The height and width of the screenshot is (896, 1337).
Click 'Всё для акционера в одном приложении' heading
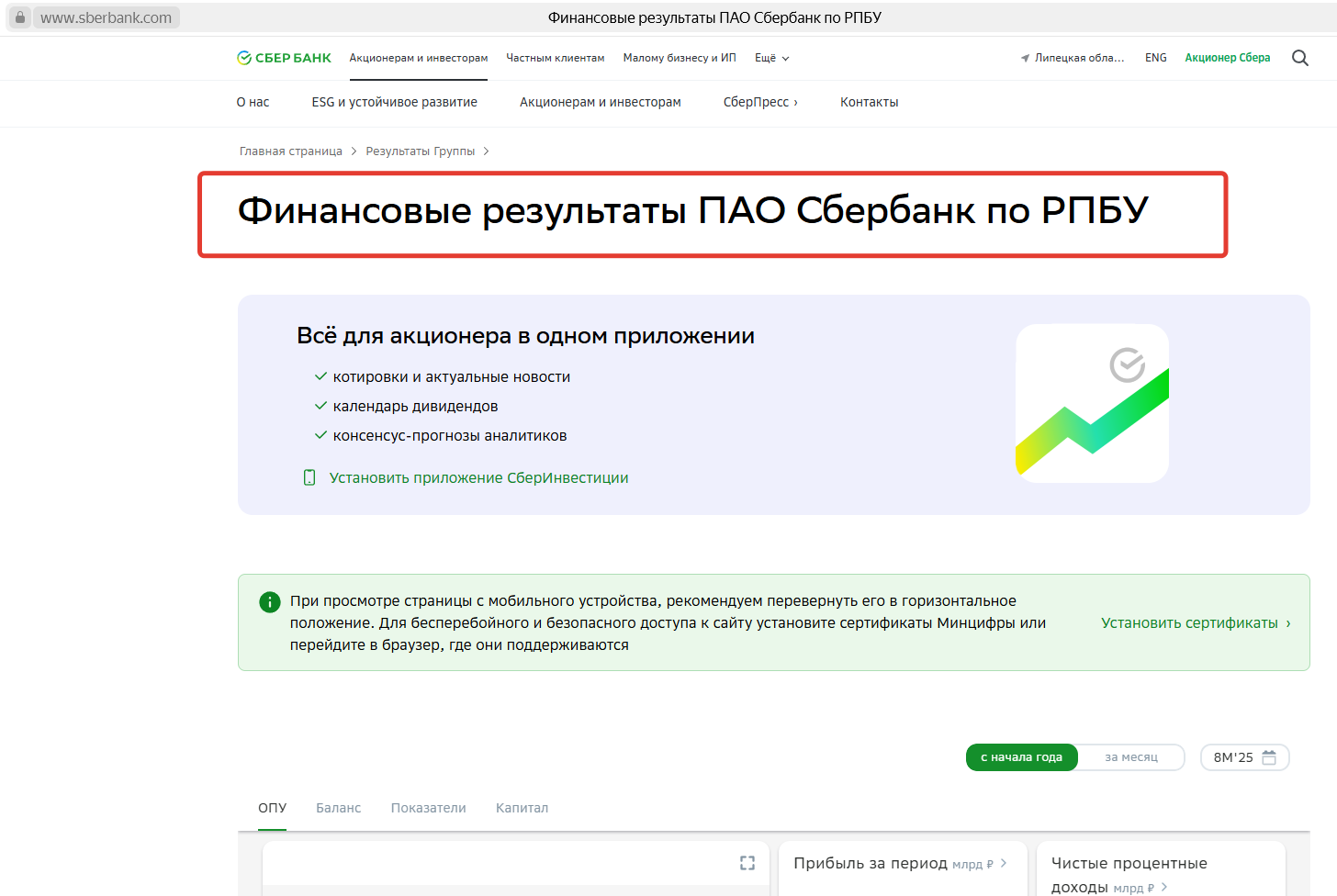[525, 336]
